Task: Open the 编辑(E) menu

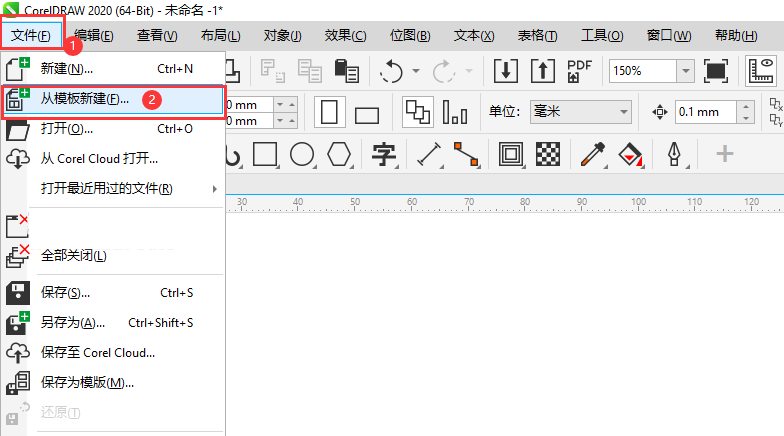Action: (x=94, y=36)
